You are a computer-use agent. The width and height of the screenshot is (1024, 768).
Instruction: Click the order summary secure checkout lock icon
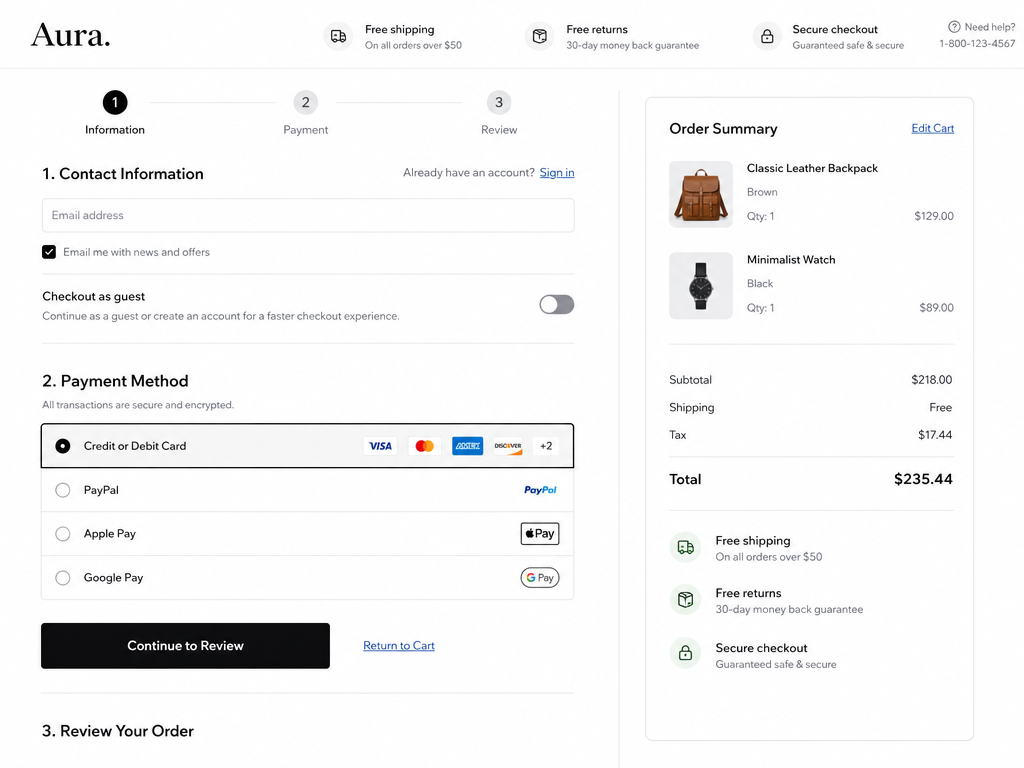(x=685, y=652)
